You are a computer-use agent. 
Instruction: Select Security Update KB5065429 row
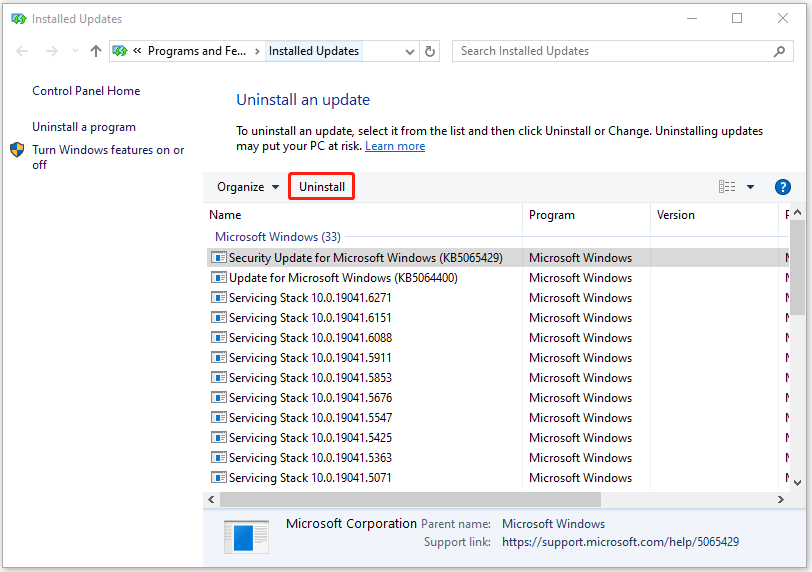[x=497, y=258]
